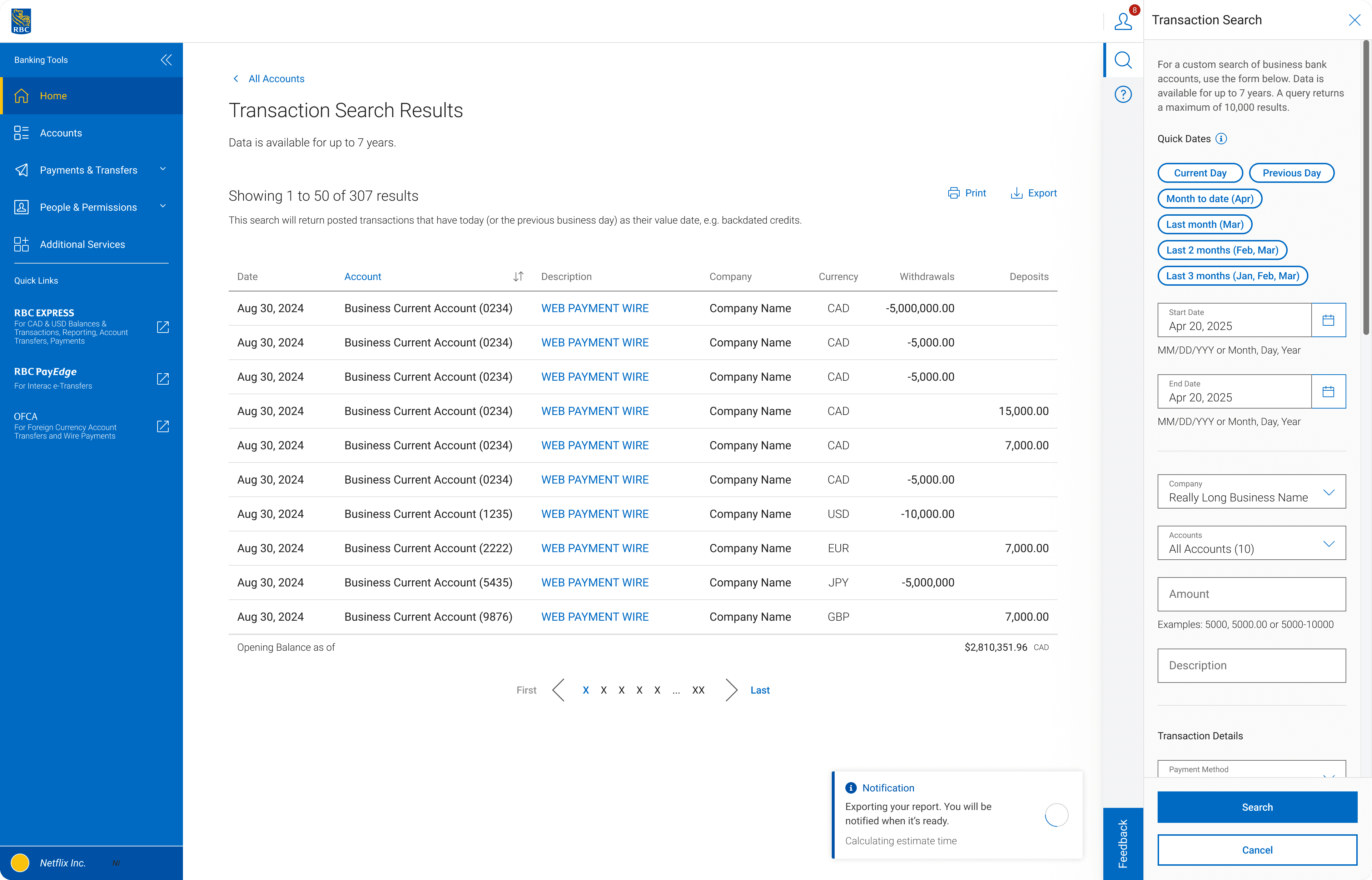
Task: Open End Date calendar picker
Action: (1328, 391)
